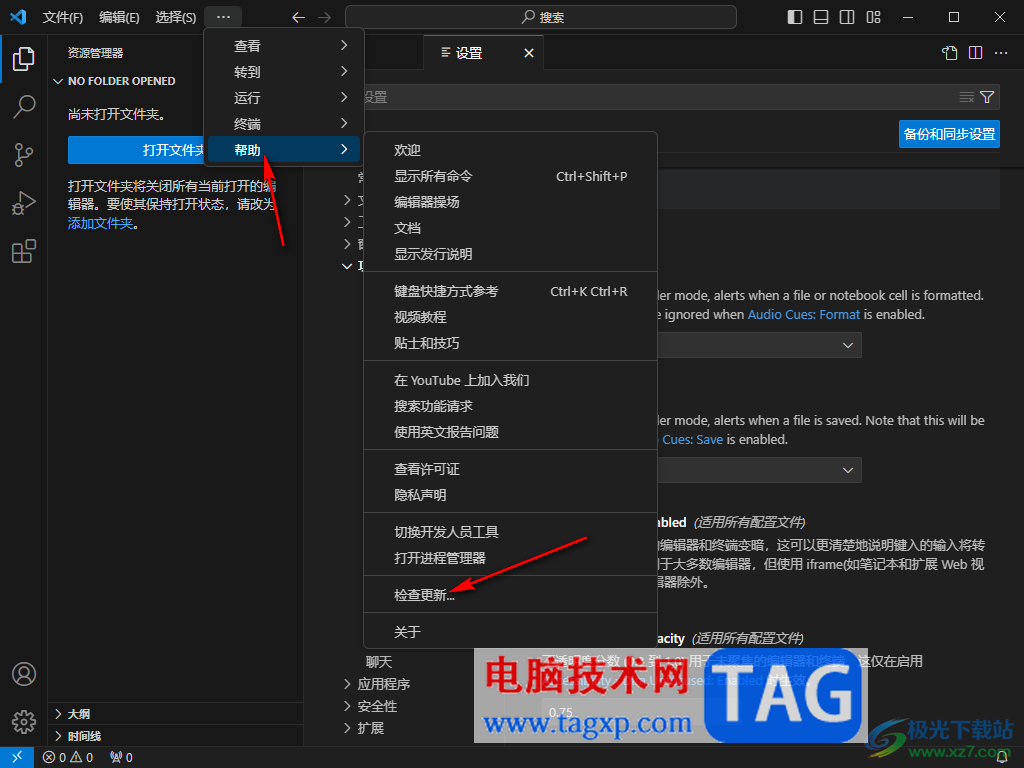Select 查看许可证 menu item
1024x768 pixels.
click(x=510, y=469)
